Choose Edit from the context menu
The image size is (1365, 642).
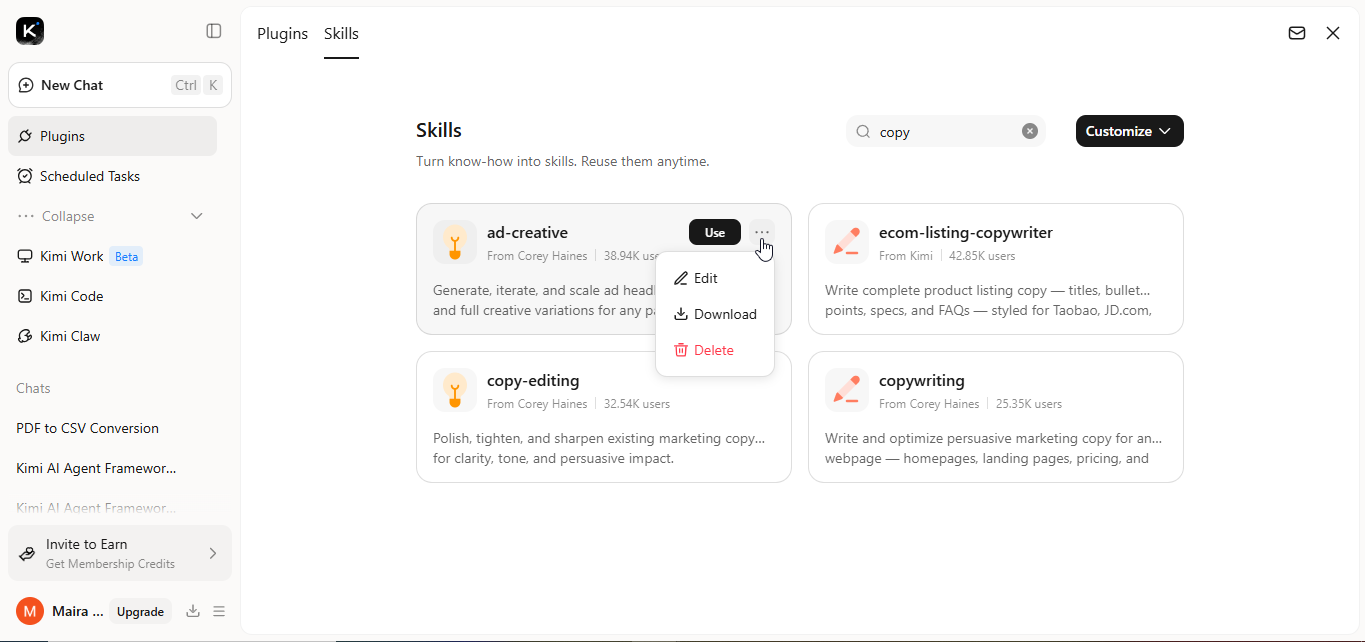coord(715,278)
